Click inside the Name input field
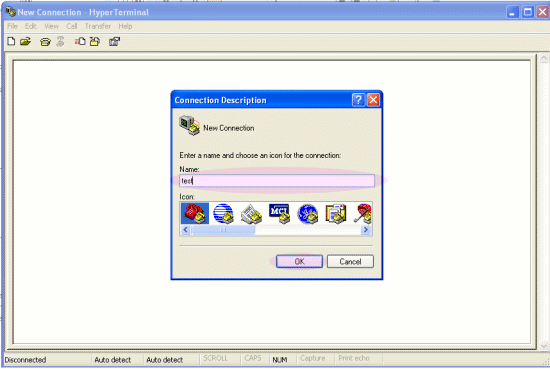The width and height of the screenshot is (550, 369). pyautogui.click(x=277, y=181)
